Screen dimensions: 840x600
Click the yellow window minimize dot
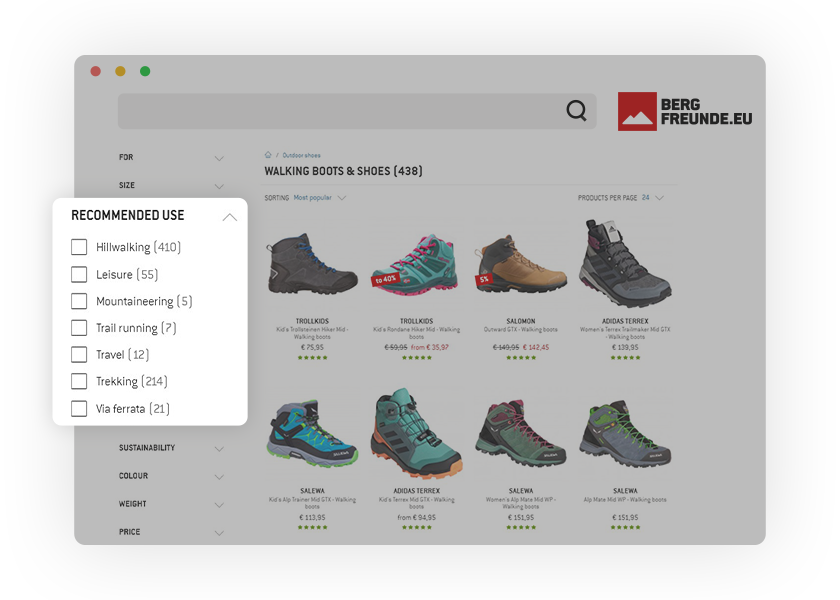pos(121,71)
